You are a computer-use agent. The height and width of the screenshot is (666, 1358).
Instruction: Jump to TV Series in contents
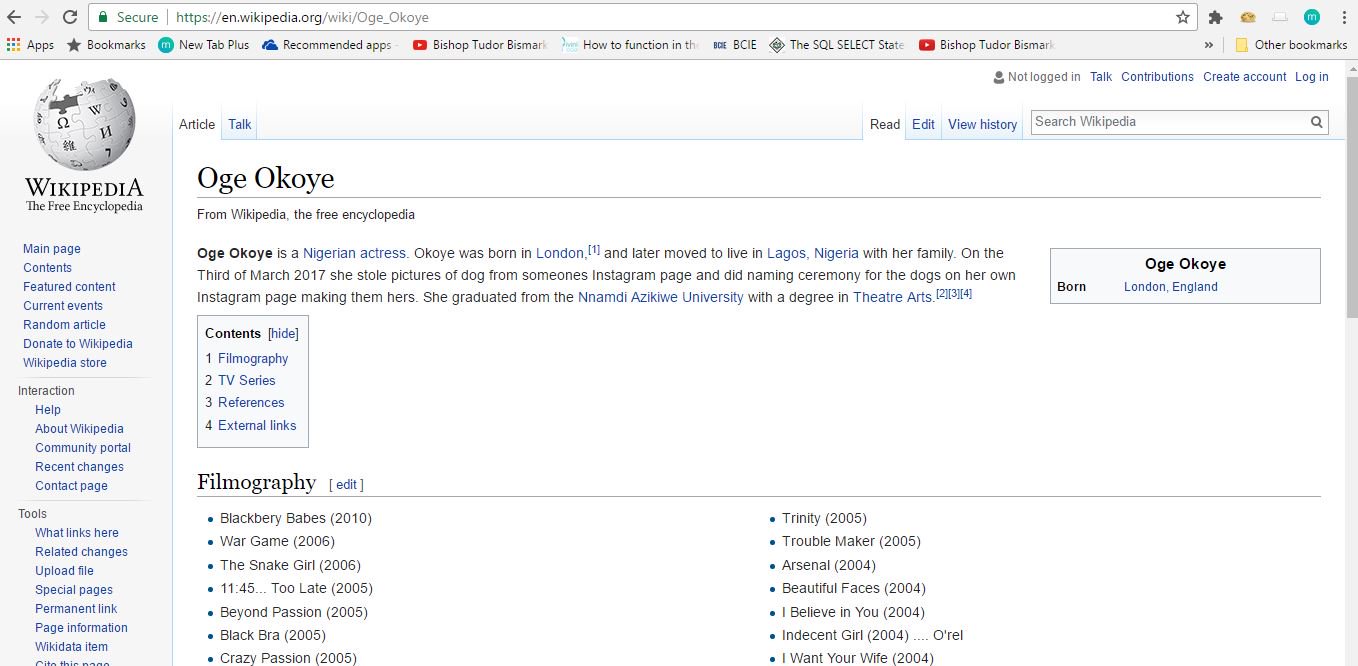tap(246, 380)
